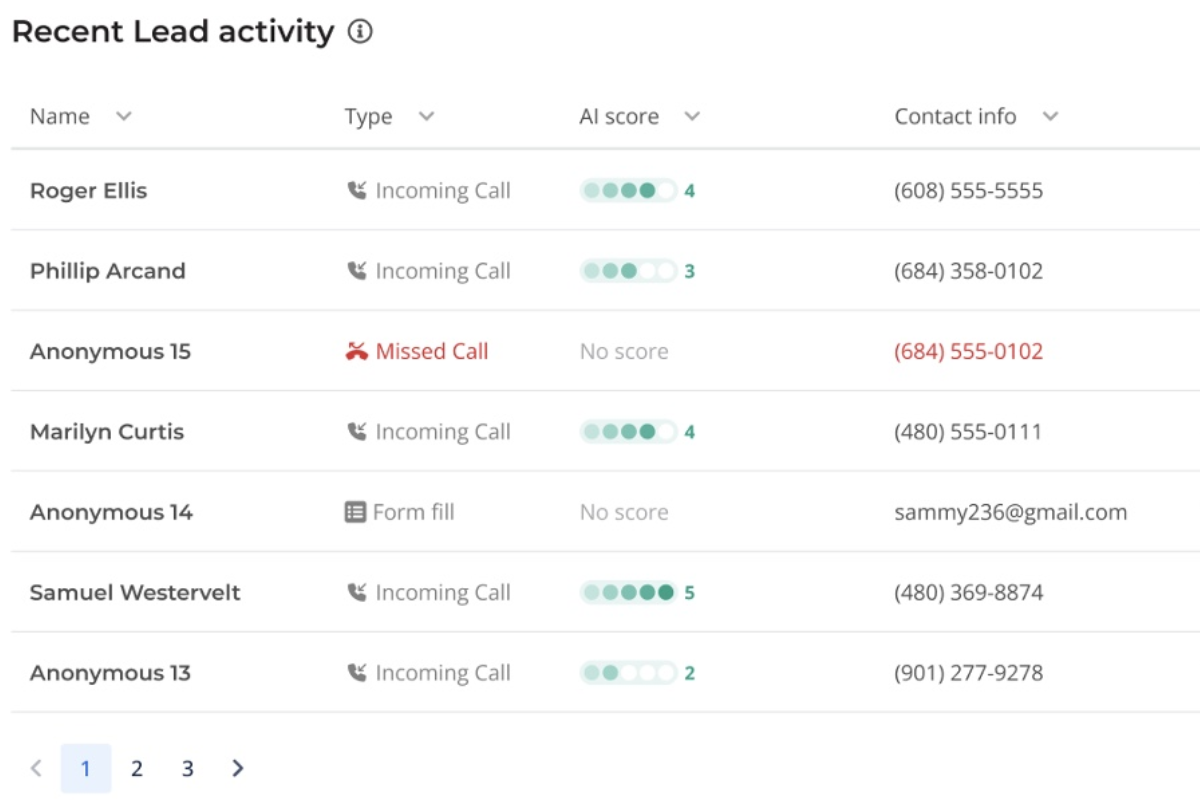Click the incoming call icon for Roger Ellis
Screen dimensions: 1200x800
[356, 191]
